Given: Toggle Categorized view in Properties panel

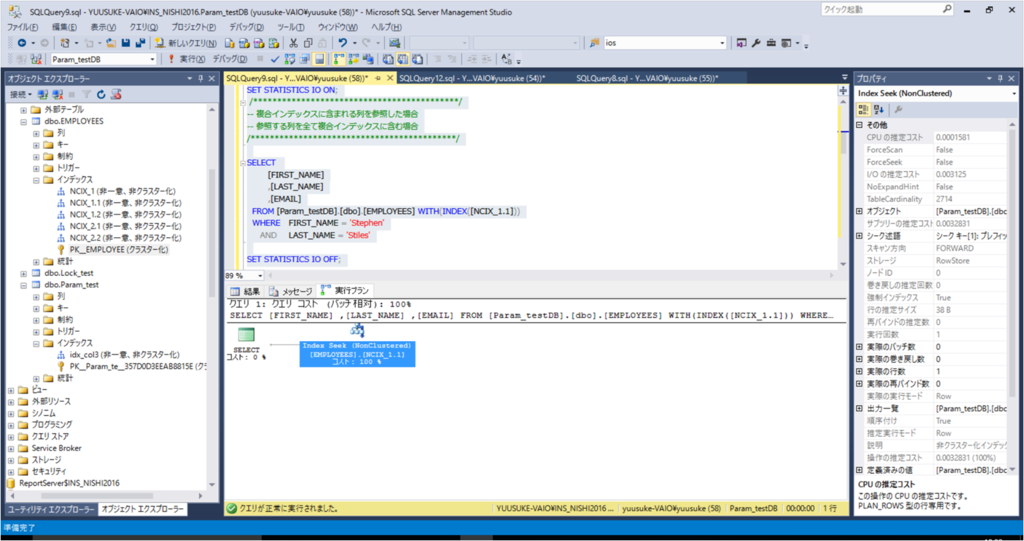Looking at the screenshot, I should click(864, 110).
